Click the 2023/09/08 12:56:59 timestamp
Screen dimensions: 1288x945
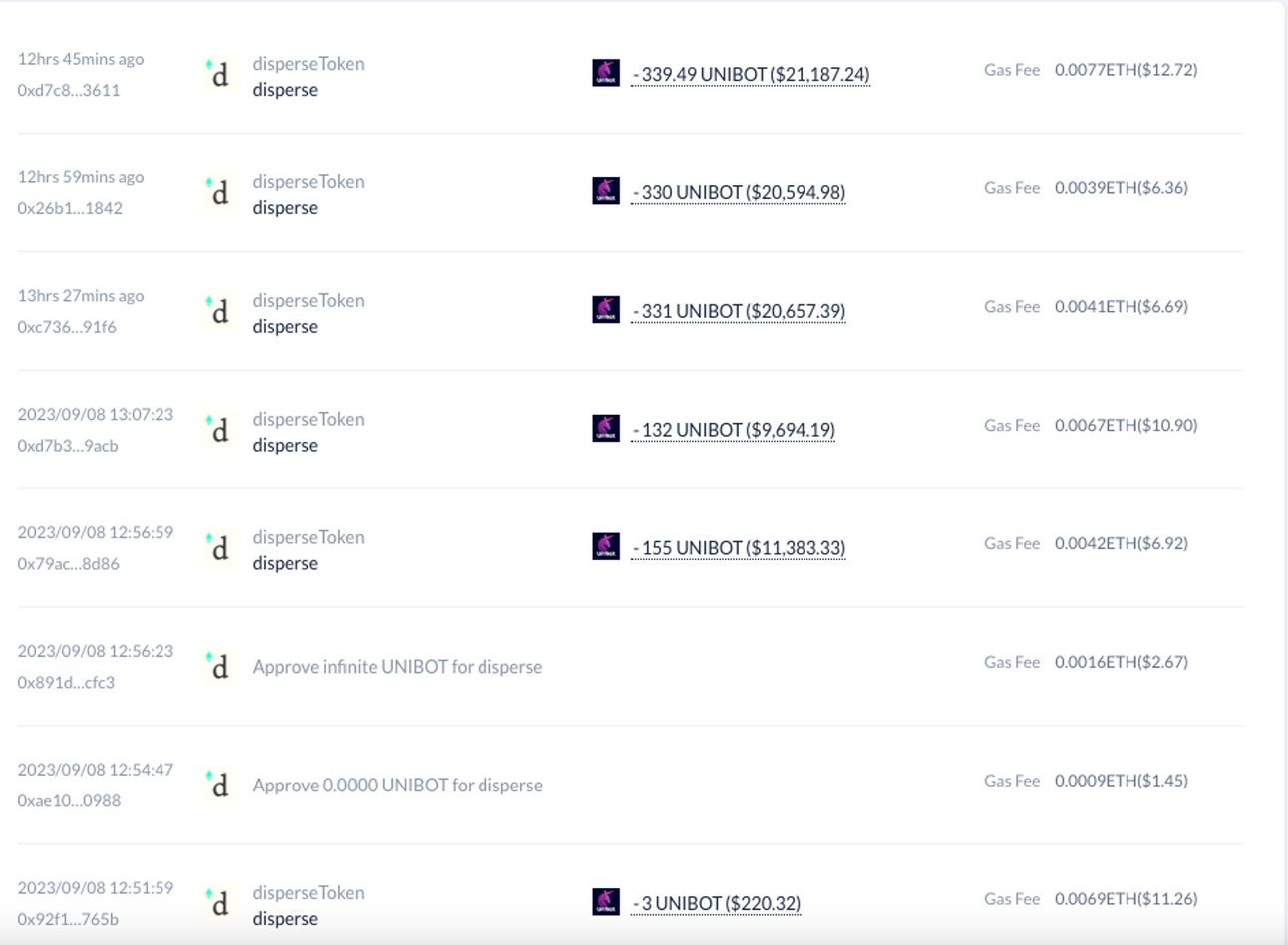click(x=96, y=532)
